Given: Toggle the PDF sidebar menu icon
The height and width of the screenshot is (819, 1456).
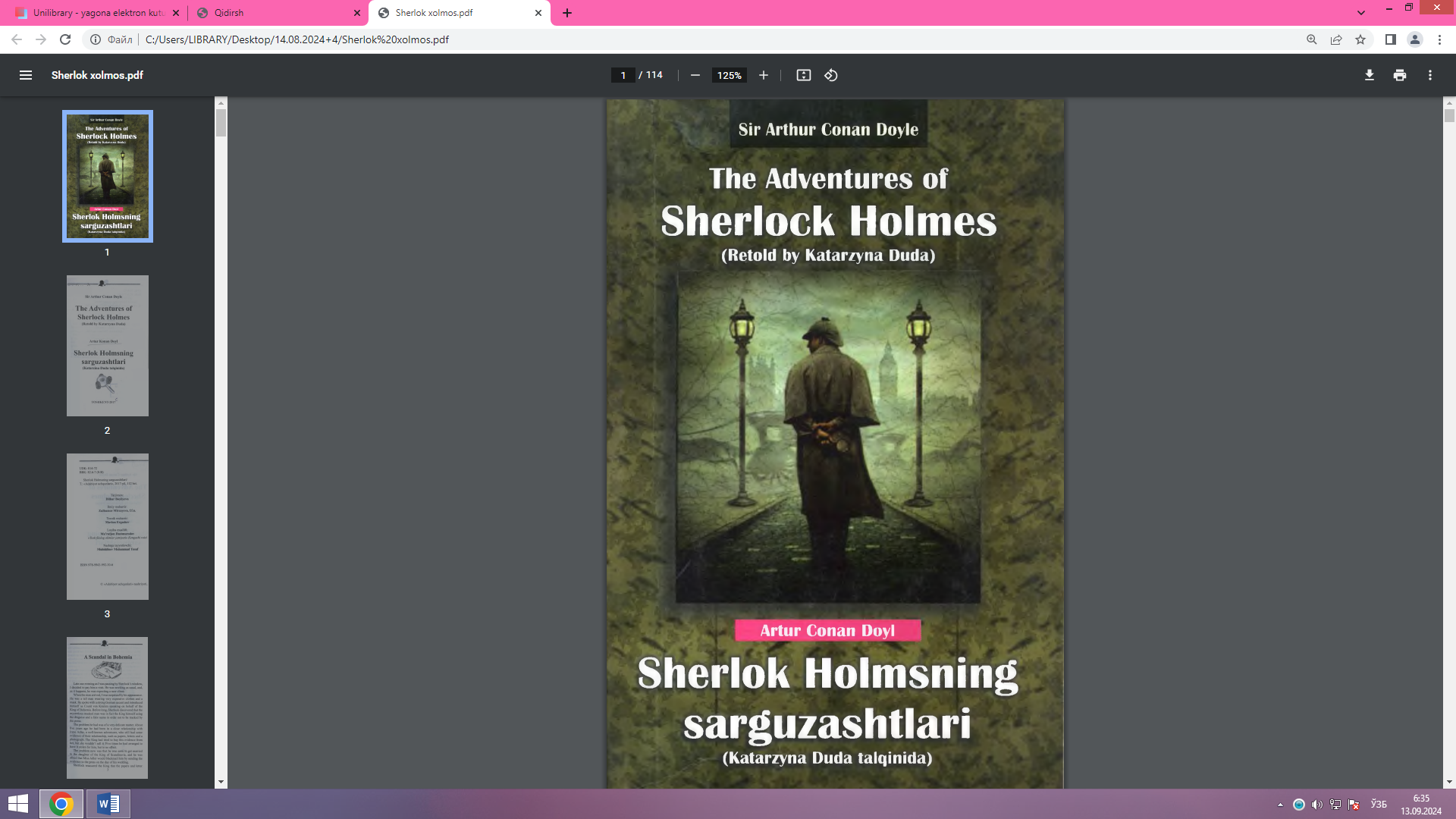Looking at the screenshot, I should (26, 75).
